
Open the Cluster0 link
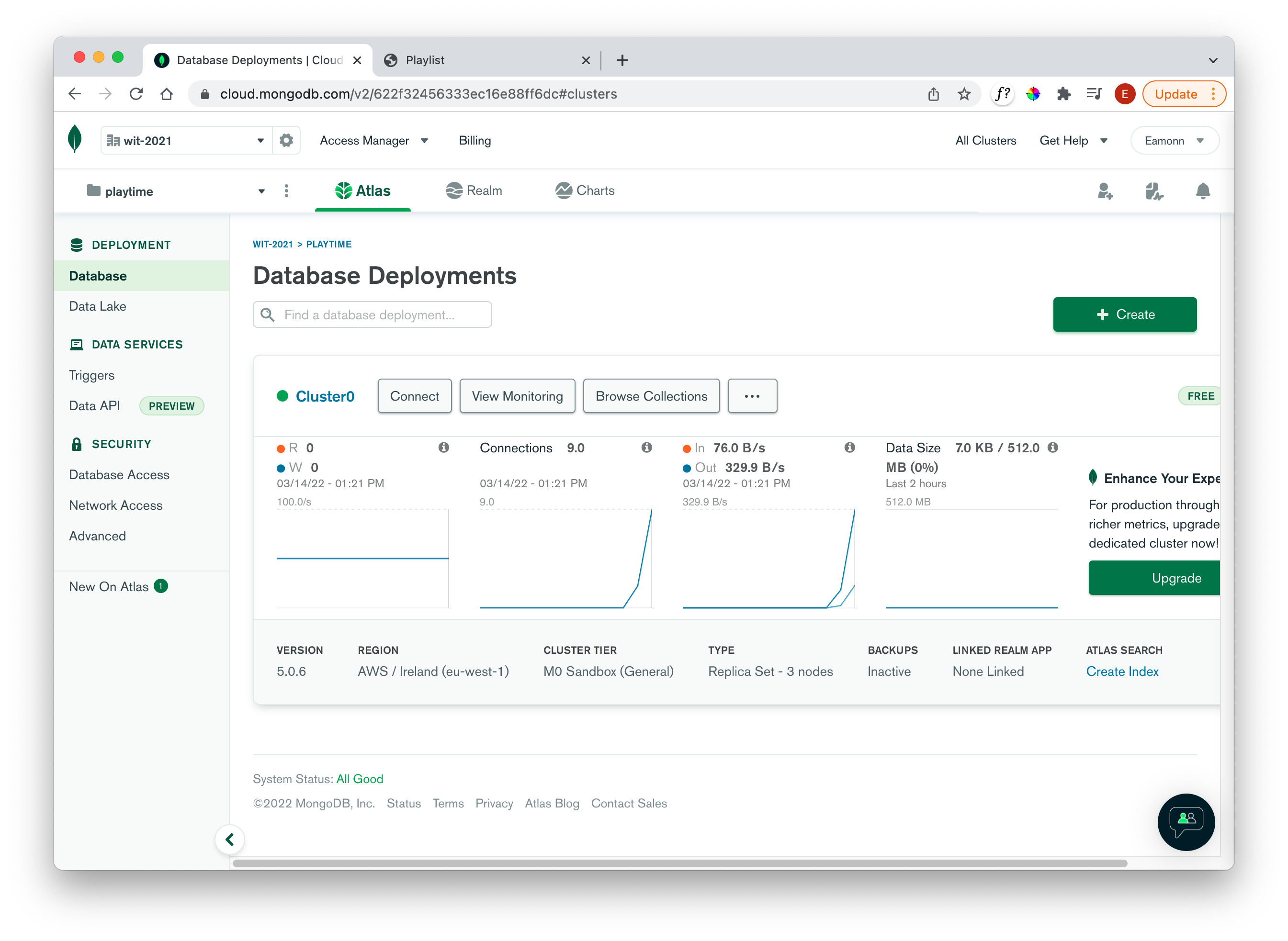[325, 396]
